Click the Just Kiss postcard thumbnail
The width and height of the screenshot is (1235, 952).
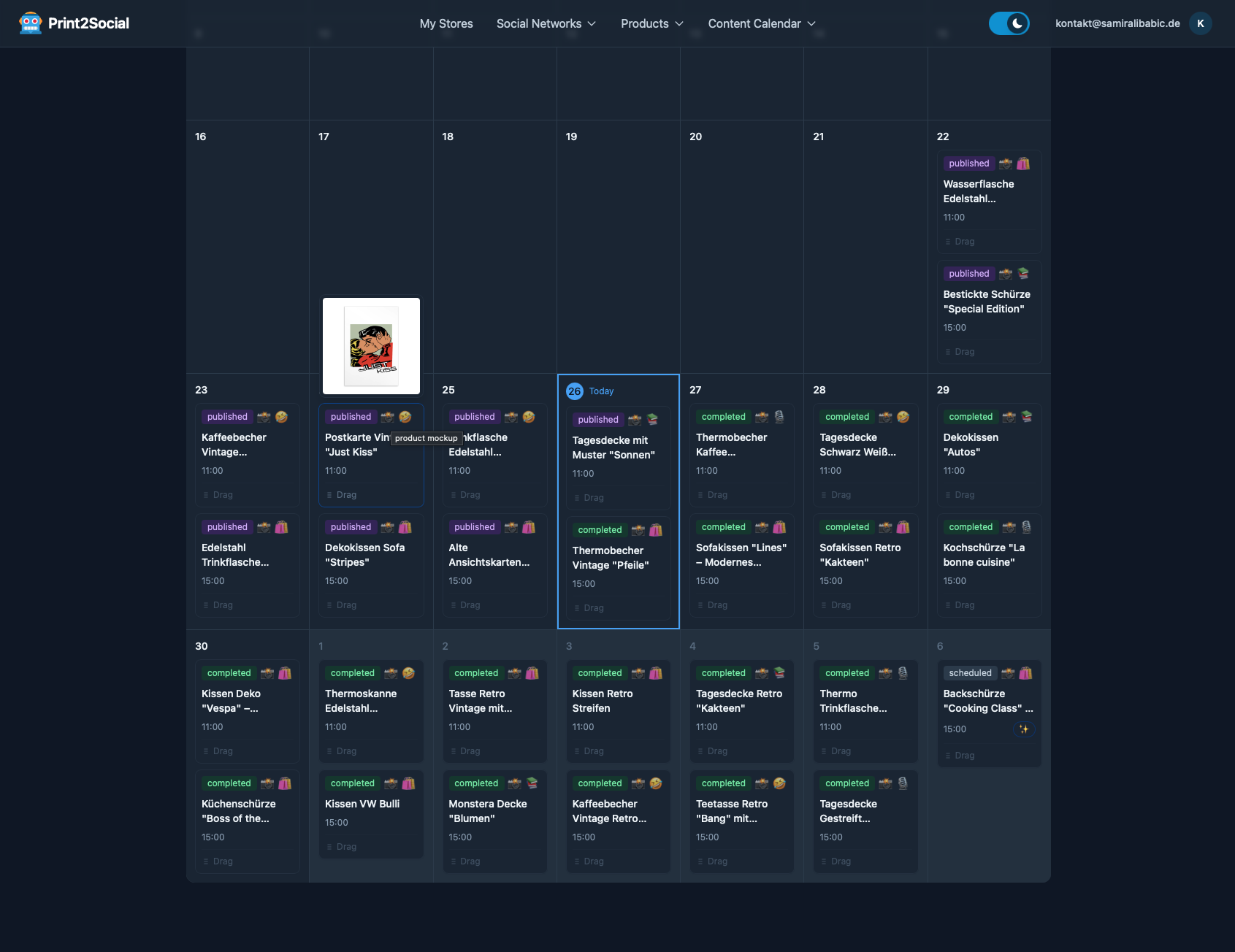click(371, 345)
